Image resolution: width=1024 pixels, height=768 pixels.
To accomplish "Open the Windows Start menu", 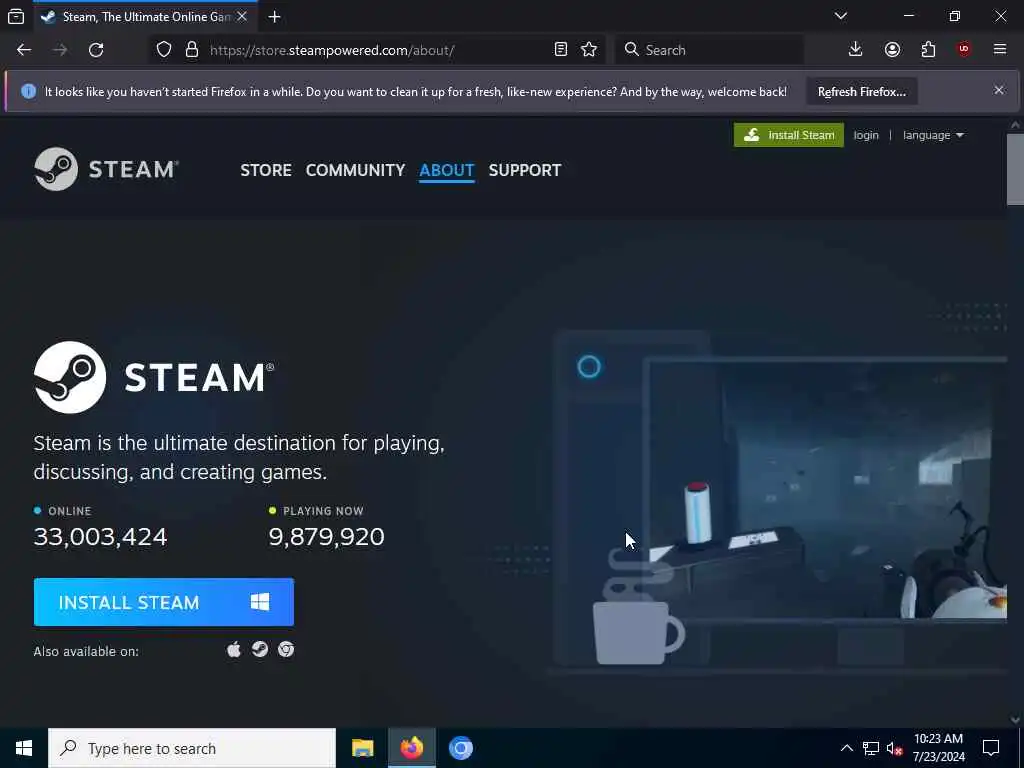I will coord(24,748).
